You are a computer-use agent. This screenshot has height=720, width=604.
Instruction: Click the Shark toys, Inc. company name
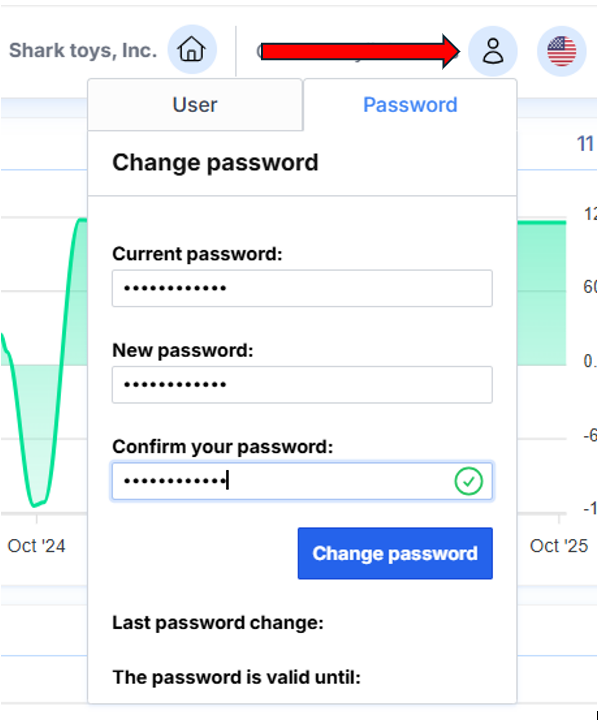tap(83, 50)
